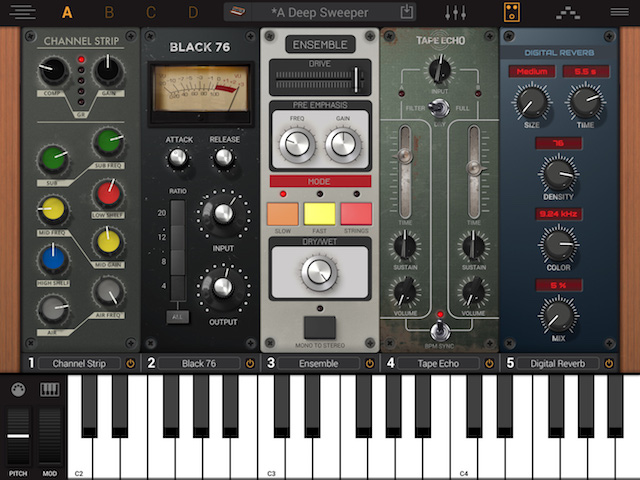Click the Black 76 ratio slider
Image resolution: width=640 pixels, height=480 pixels.
(x=178, y=251)
